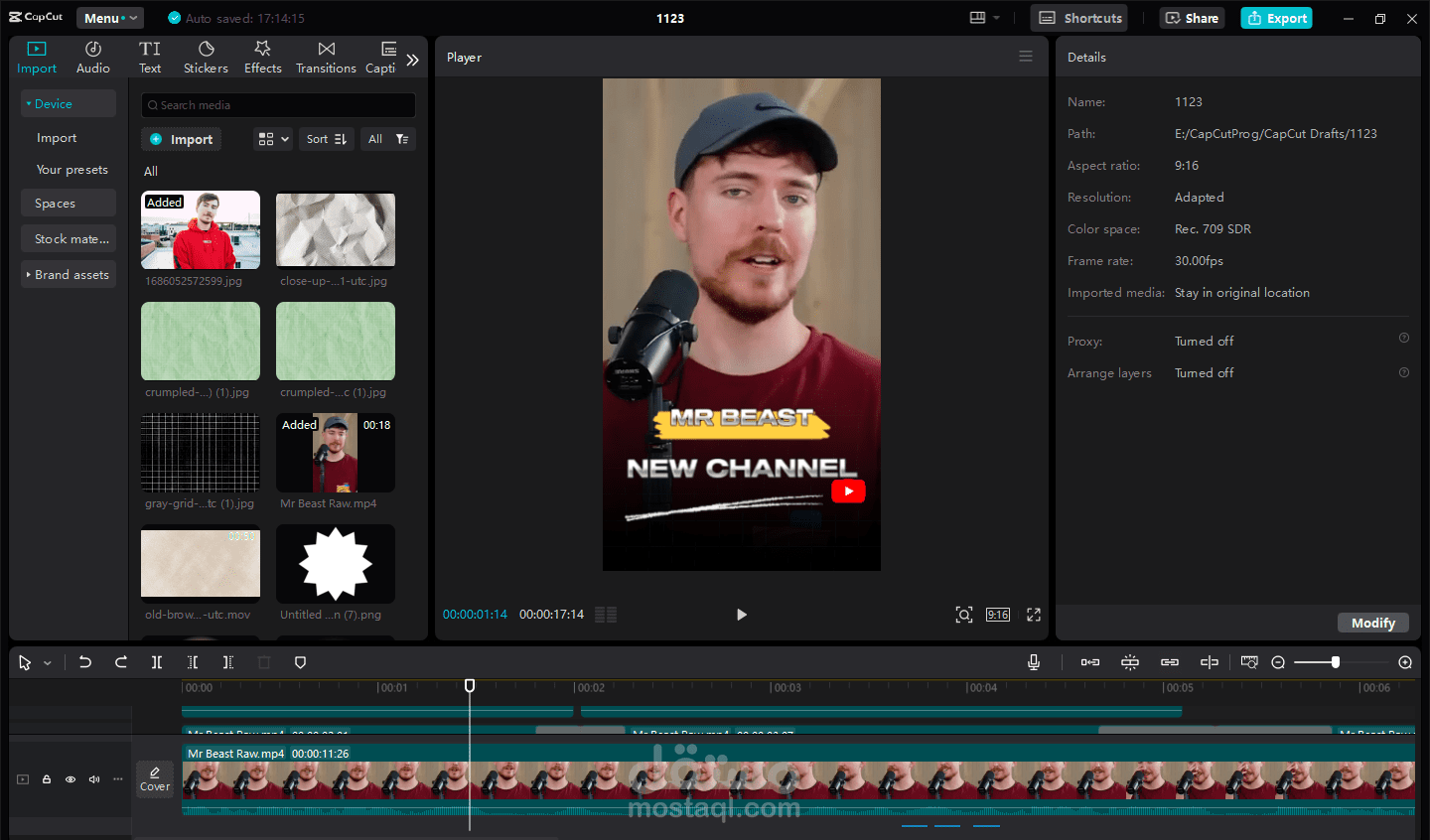Image resolution: width=1430 pixels, height=840 pixels.
Task: Open the Player panel hamburger menu
Action: (1026, 57)
